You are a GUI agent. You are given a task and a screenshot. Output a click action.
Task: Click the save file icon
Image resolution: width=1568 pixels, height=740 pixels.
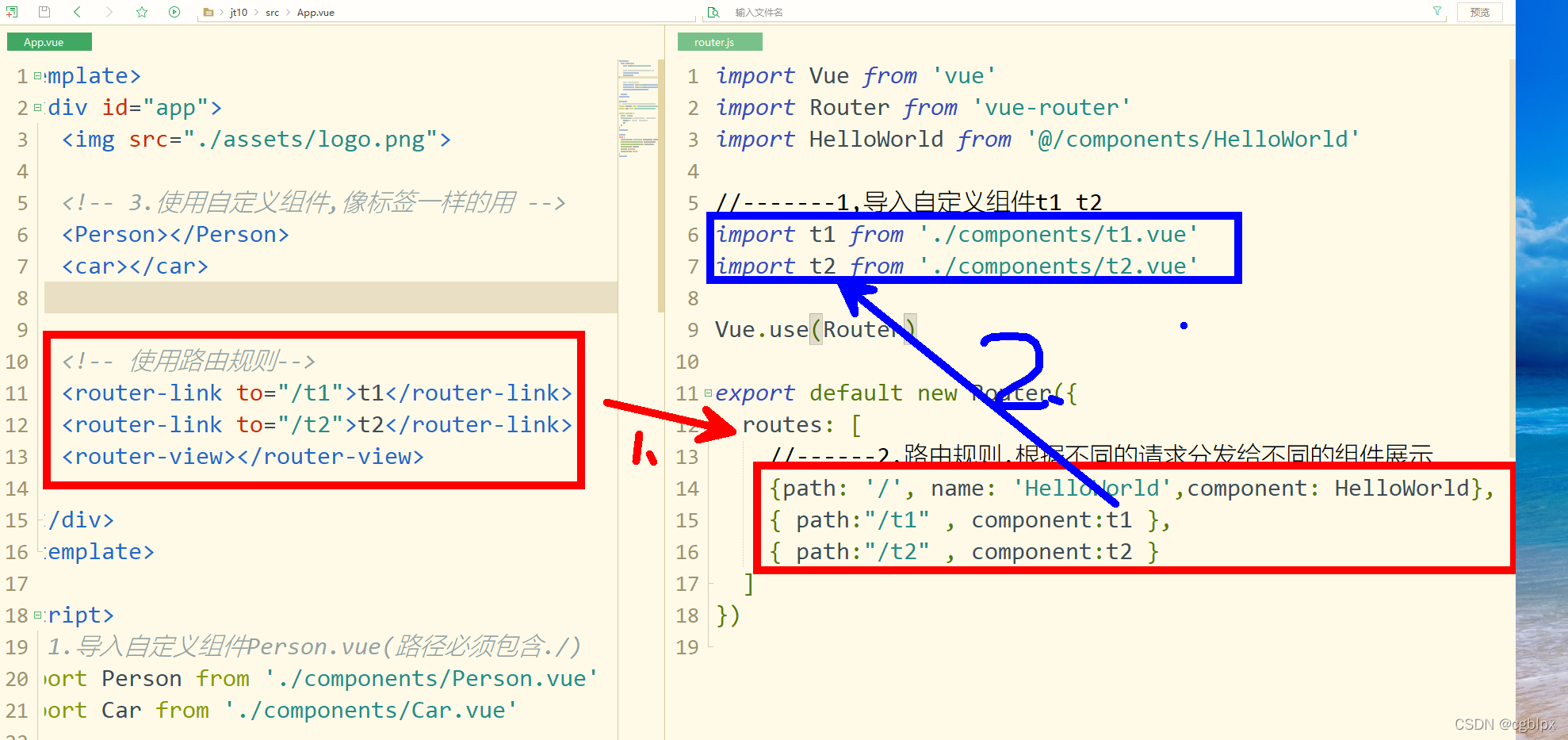(44, 12)
